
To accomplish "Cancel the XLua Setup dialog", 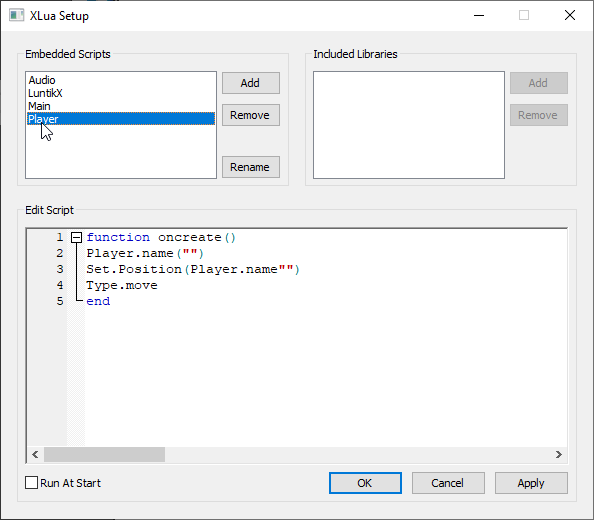I will [x=448, y=483].
